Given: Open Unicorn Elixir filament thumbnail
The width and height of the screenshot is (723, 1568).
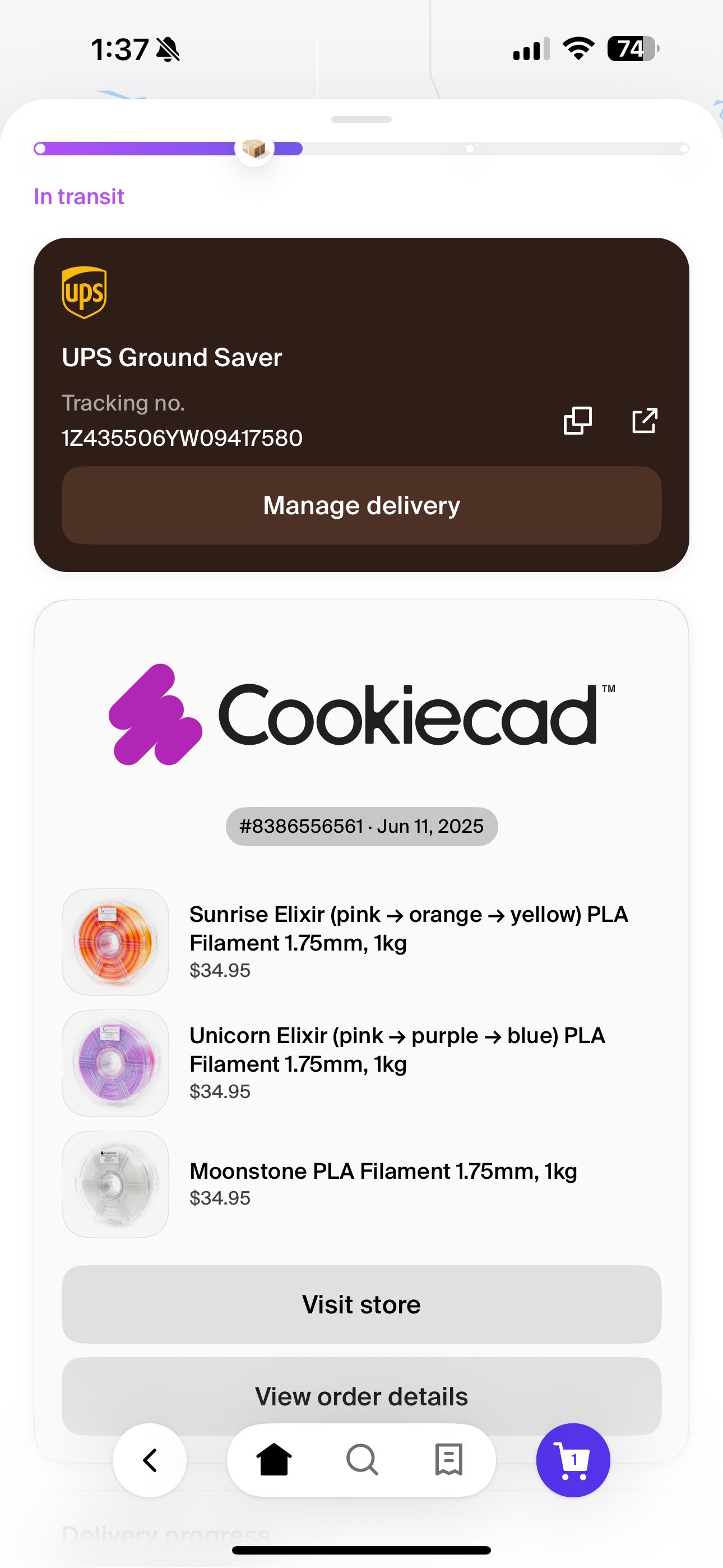Looking at the screenshot, I should click(115, 1063).
